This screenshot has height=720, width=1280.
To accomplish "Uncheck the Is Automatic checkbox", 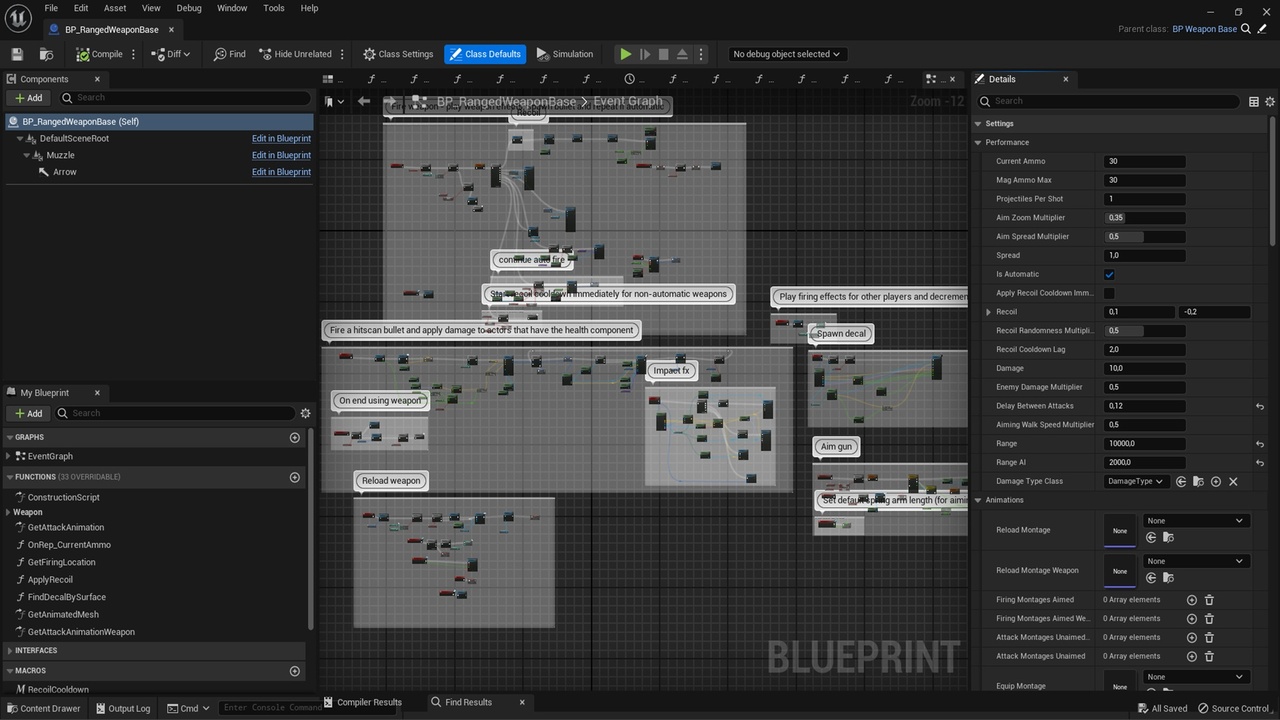I will pos(1109,274).
